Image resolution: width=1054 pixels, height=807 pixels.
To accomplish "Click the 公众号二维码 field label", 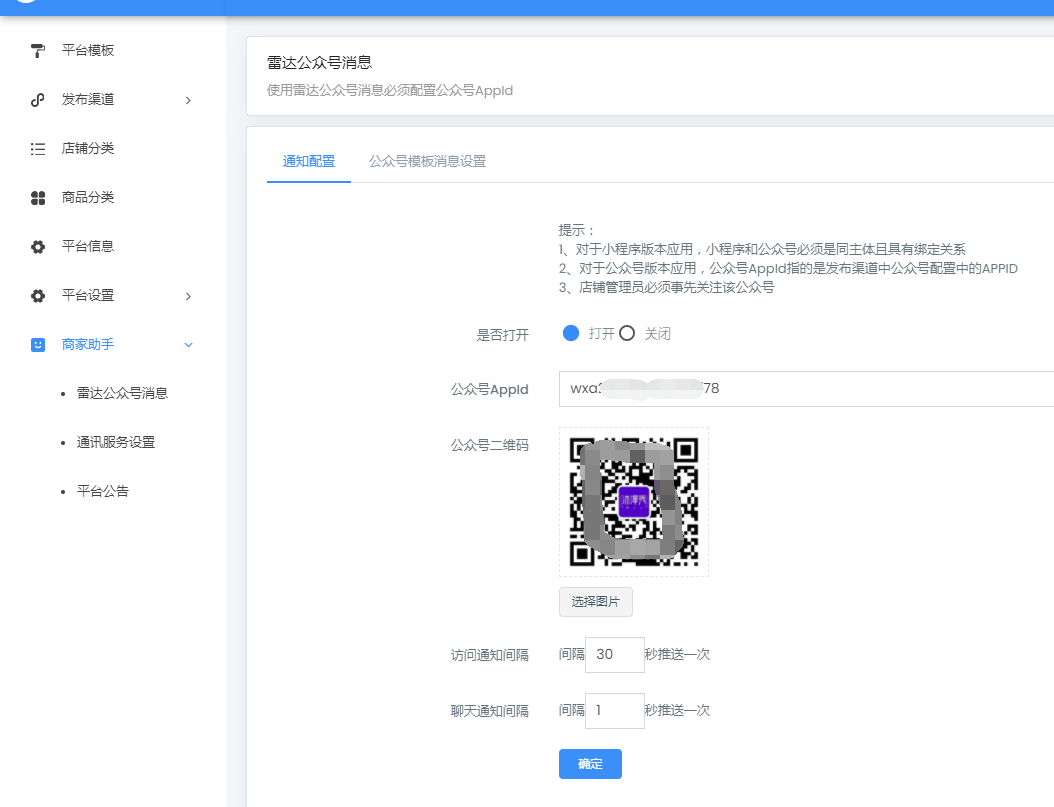I will click(x=489, y=445).
